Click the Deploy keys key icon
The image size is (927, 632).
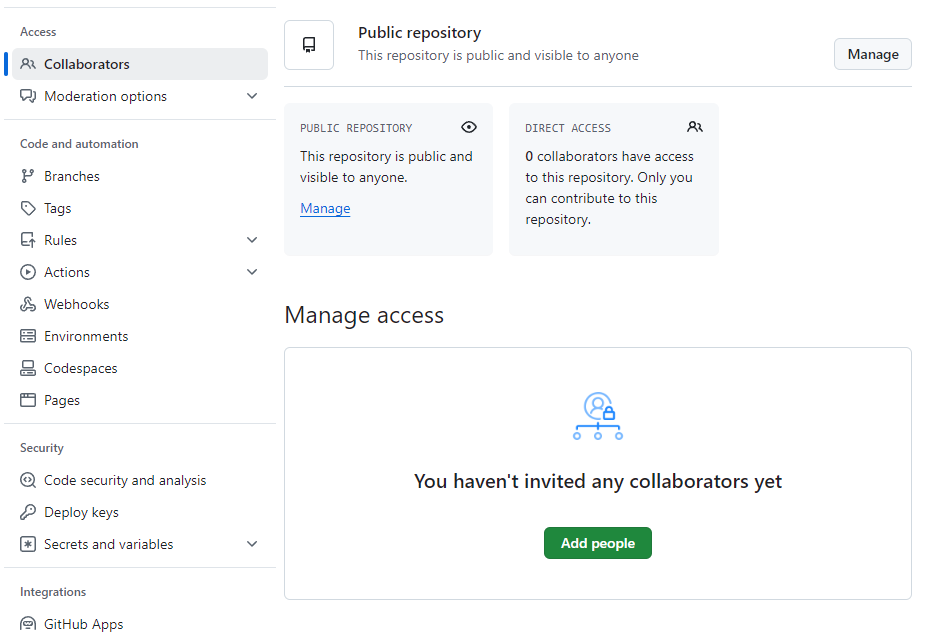pyautogui.click(x=28, y=512)
